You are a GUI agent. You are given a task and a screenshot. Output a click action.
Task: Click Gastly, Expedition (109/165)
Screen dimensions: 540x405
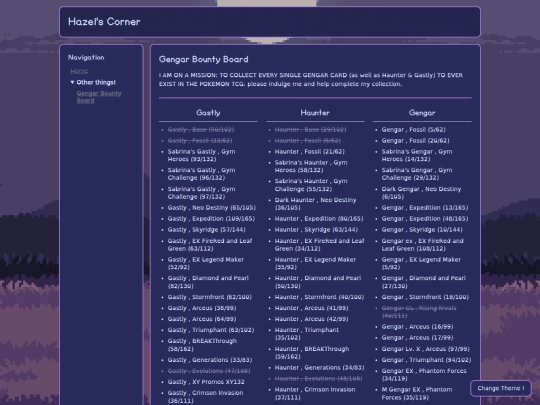coord(211,219)
